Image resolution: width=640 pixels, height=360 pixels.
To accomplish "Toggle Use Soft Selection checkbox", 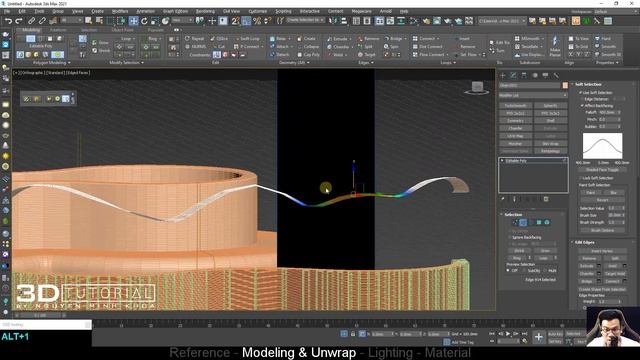I will point(581,93).
